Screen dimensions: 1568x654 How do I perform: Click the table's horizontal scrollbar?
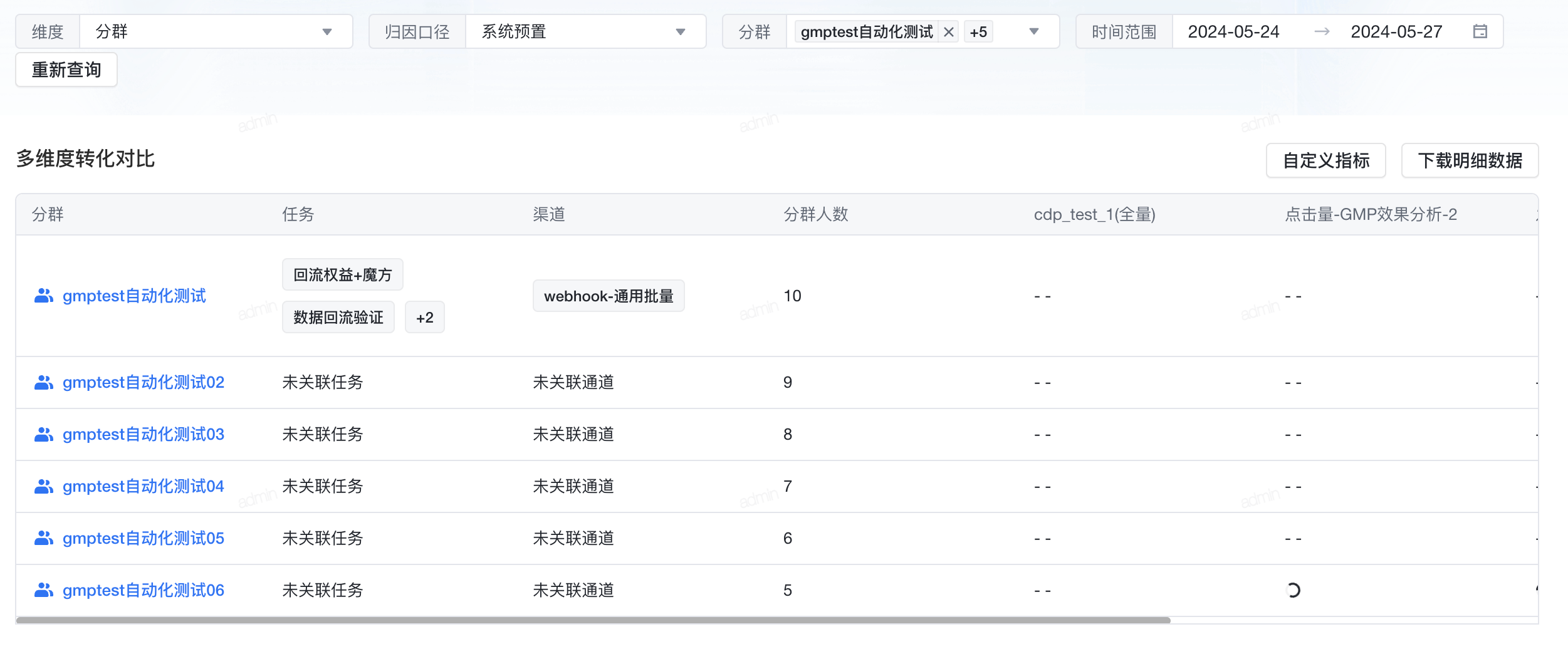click(x=593, y=620)
